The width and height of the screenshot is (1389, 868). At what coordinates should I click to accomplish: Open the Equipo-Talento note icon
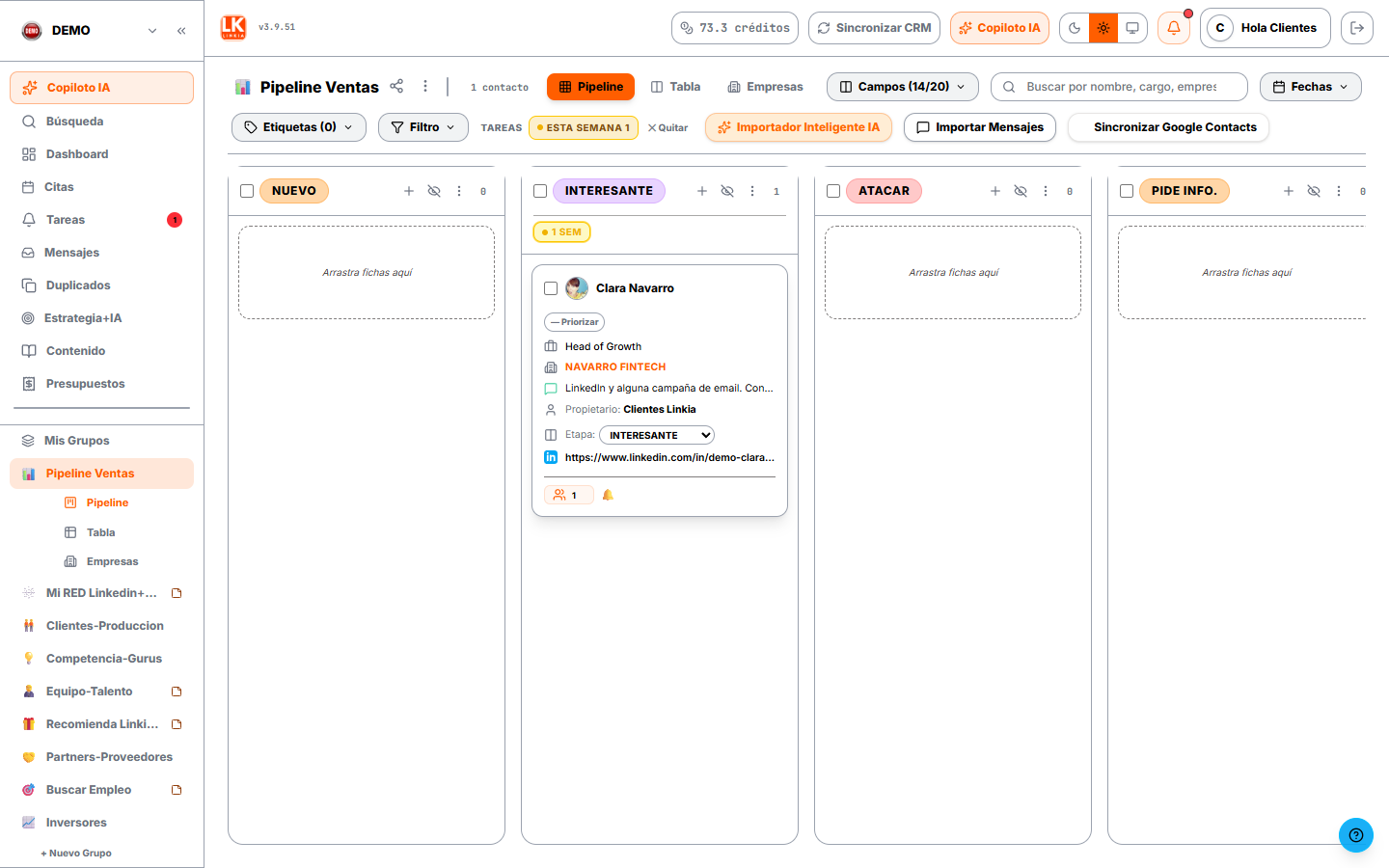(177, 692)
